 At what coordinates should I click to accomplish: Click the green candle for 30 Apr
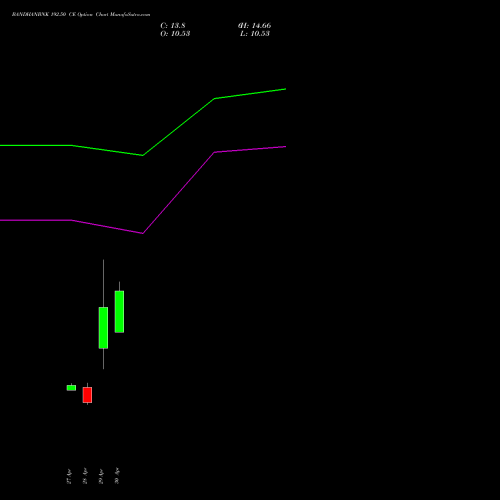[119, 311]
